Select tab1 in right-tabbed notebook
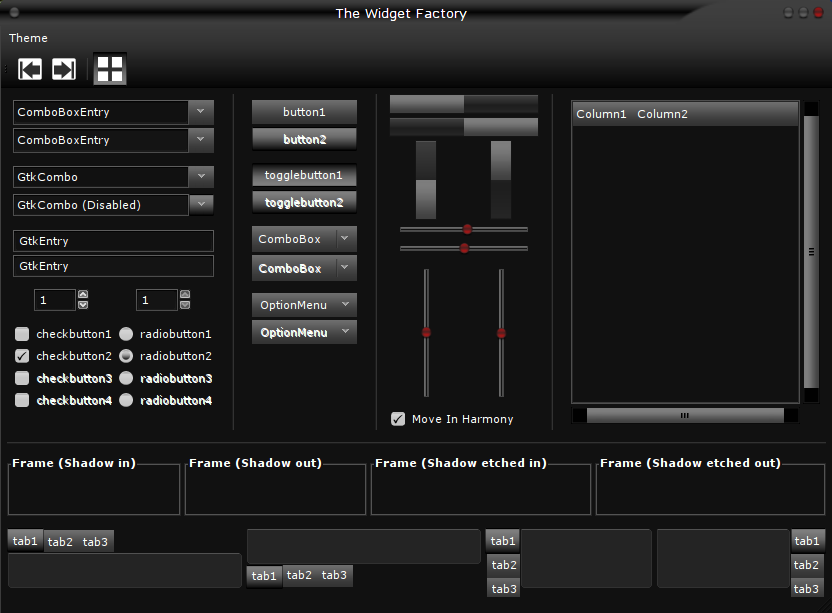The height and width of the screenshot is (613, 832). point(808,541)
